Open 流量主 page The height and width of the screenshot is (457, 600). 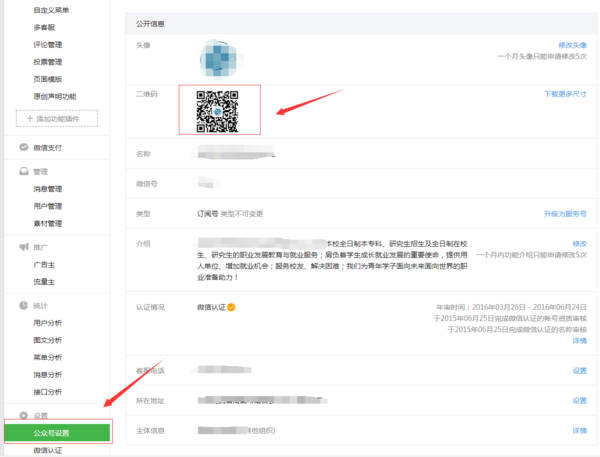[x=44, y=282]
